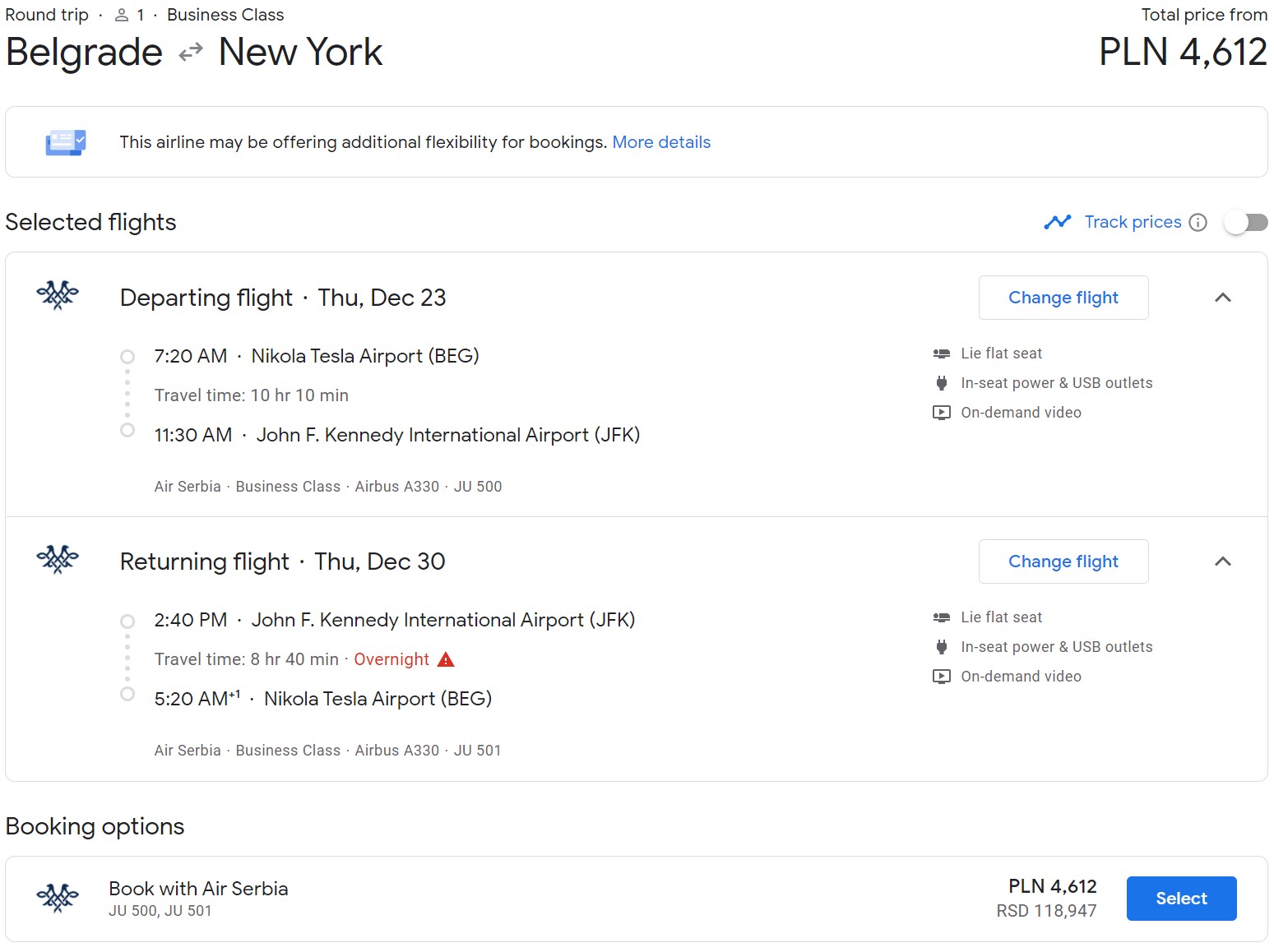Click '5:20 AM+1 · Nikola Tesla Airport (BEG)' arrival line
The height and width of the screenshot is (952, 1274).
point(323,699)
